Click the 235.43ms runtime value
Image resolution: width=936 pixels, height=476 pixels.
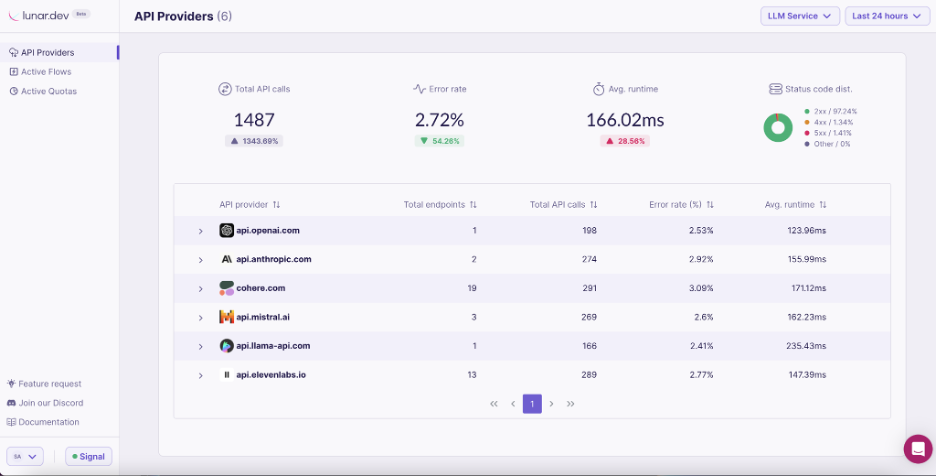(806, 346)
